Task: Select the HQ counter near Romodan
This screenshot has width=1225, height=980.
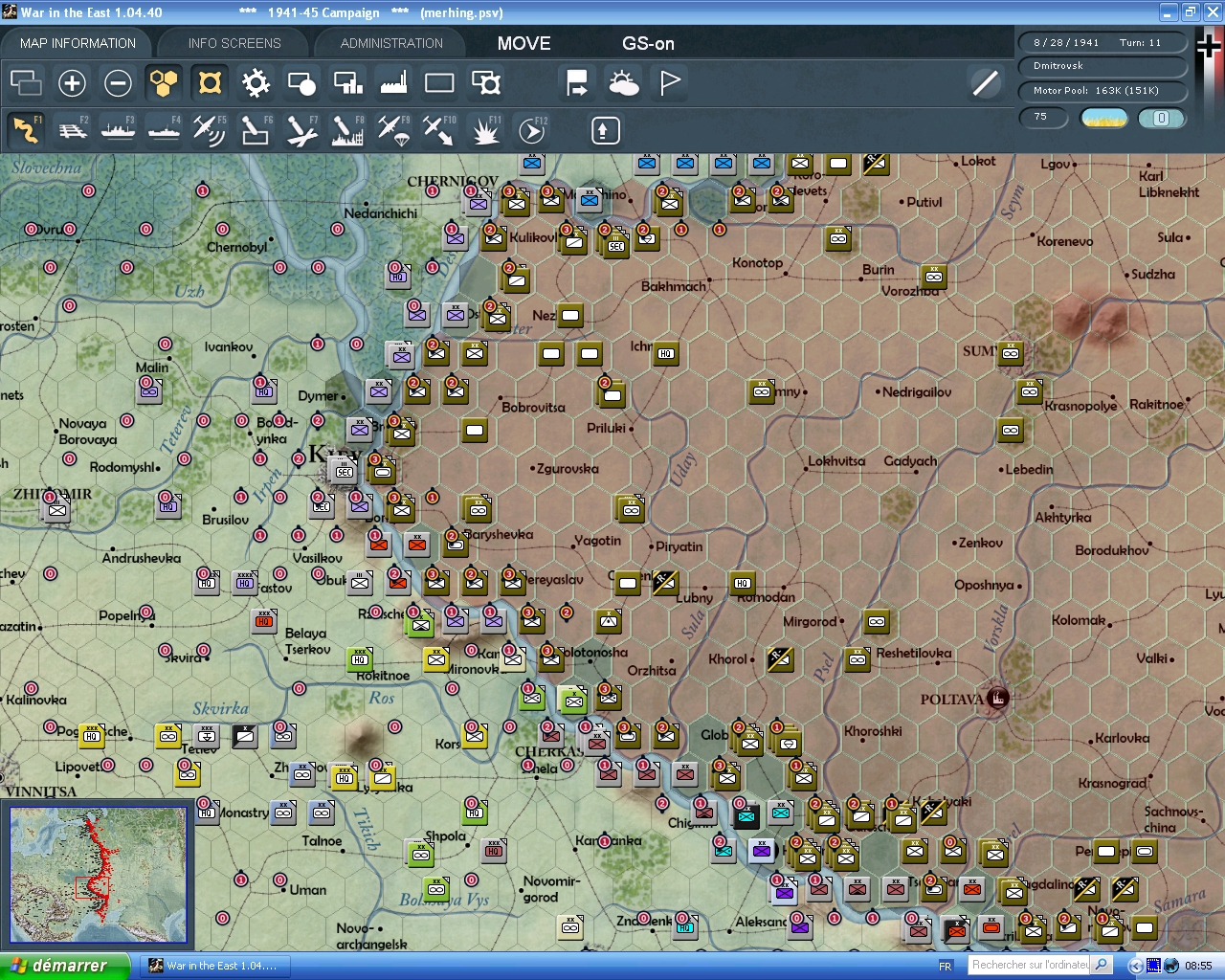Action: [743, 583]
